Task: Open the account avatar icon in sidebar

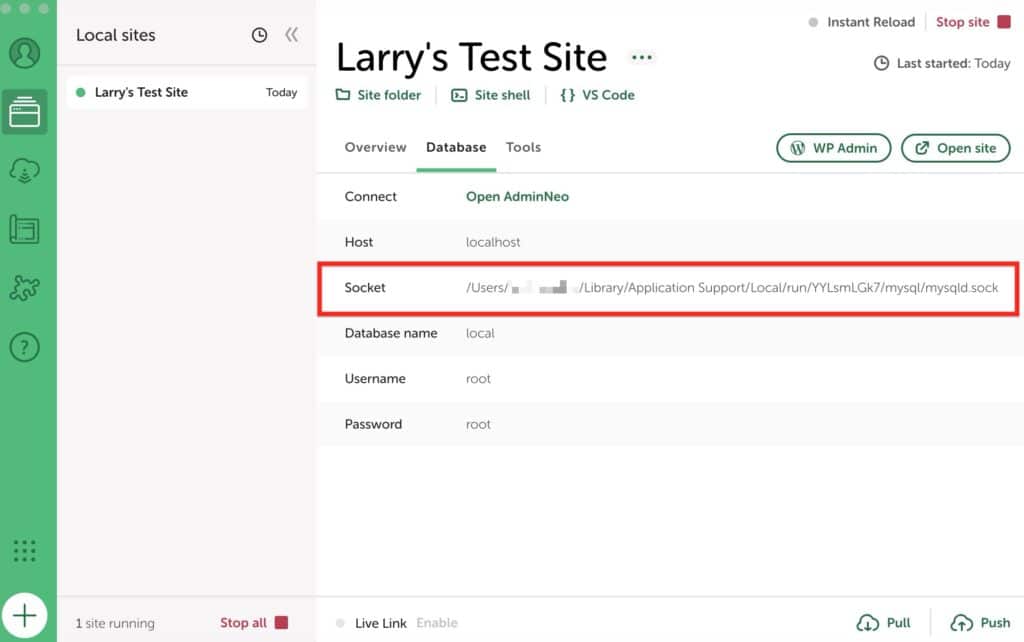Action: tap(25, 53)
